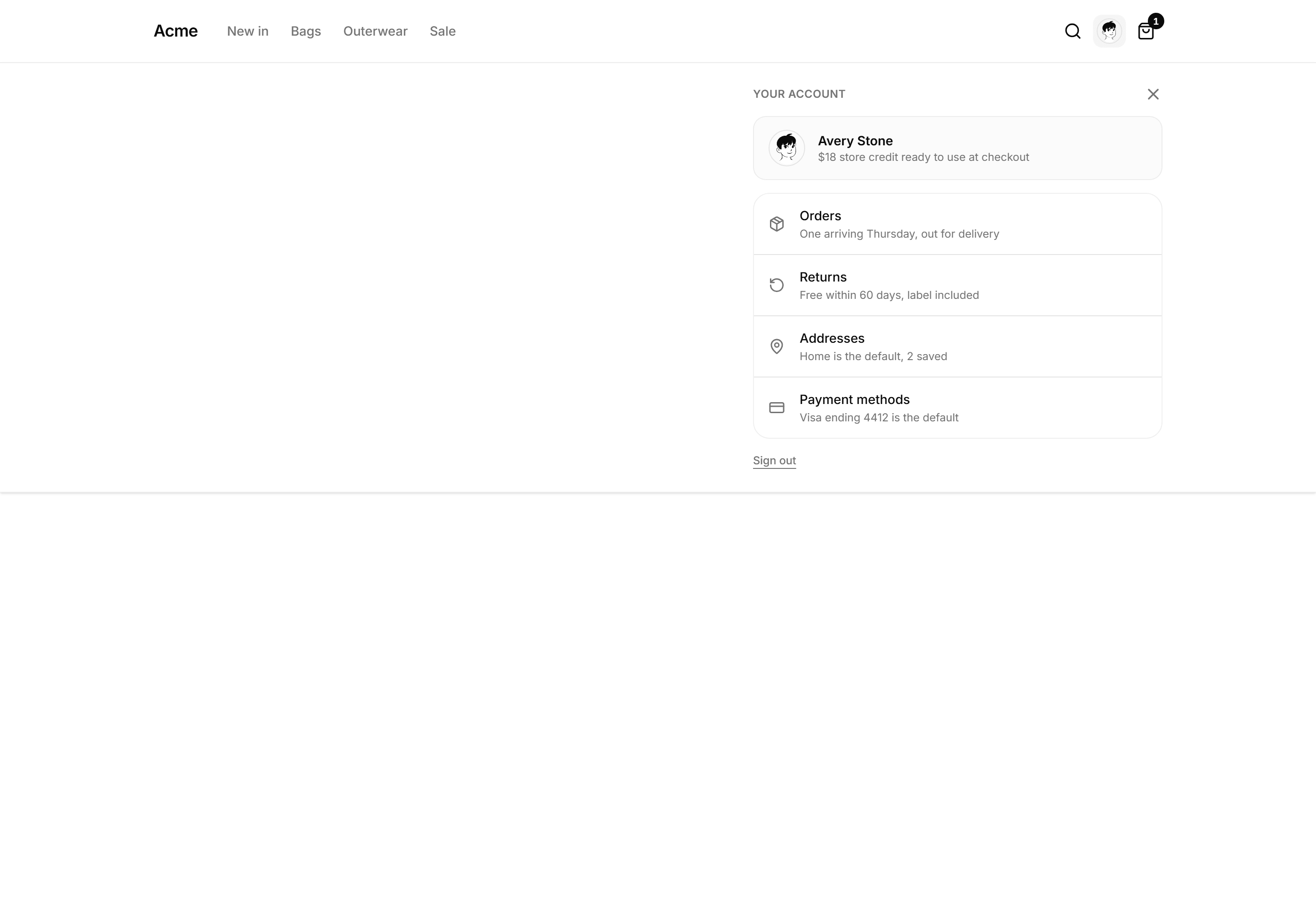1316x914 pixels.
Task: Open the Sale section
Action: click(443, 31)
